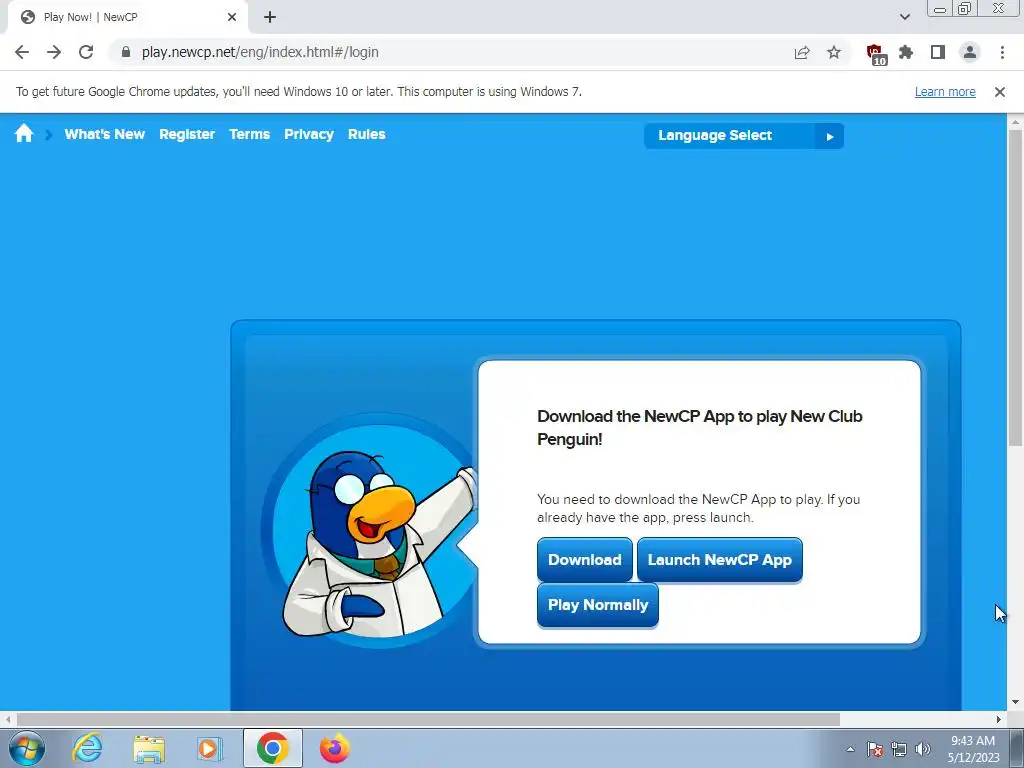The image size is (1024, 768).
Task: Click the scroll right arrow
Action: pyautogui.click(x=999, y=719)
